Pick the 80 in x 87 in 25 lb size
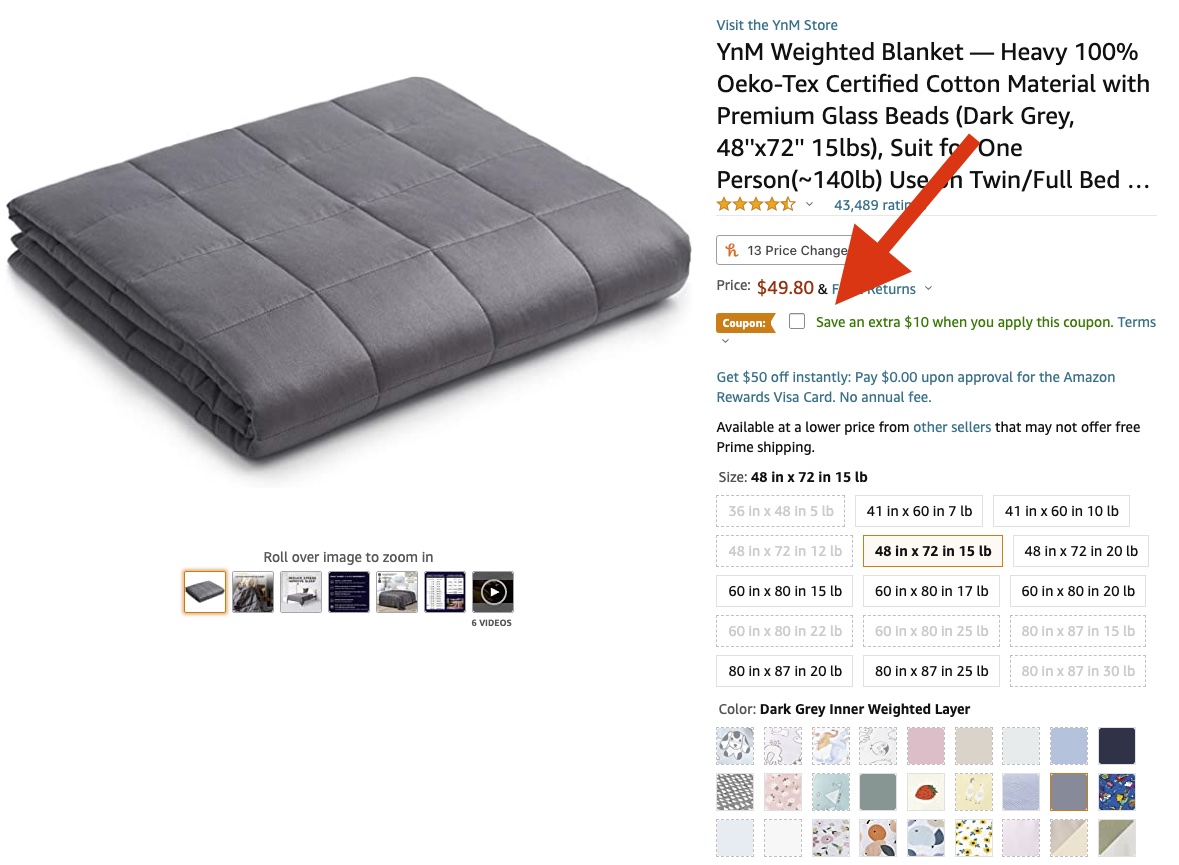This screenshot has width=1179, height=865. coord(931,671)
